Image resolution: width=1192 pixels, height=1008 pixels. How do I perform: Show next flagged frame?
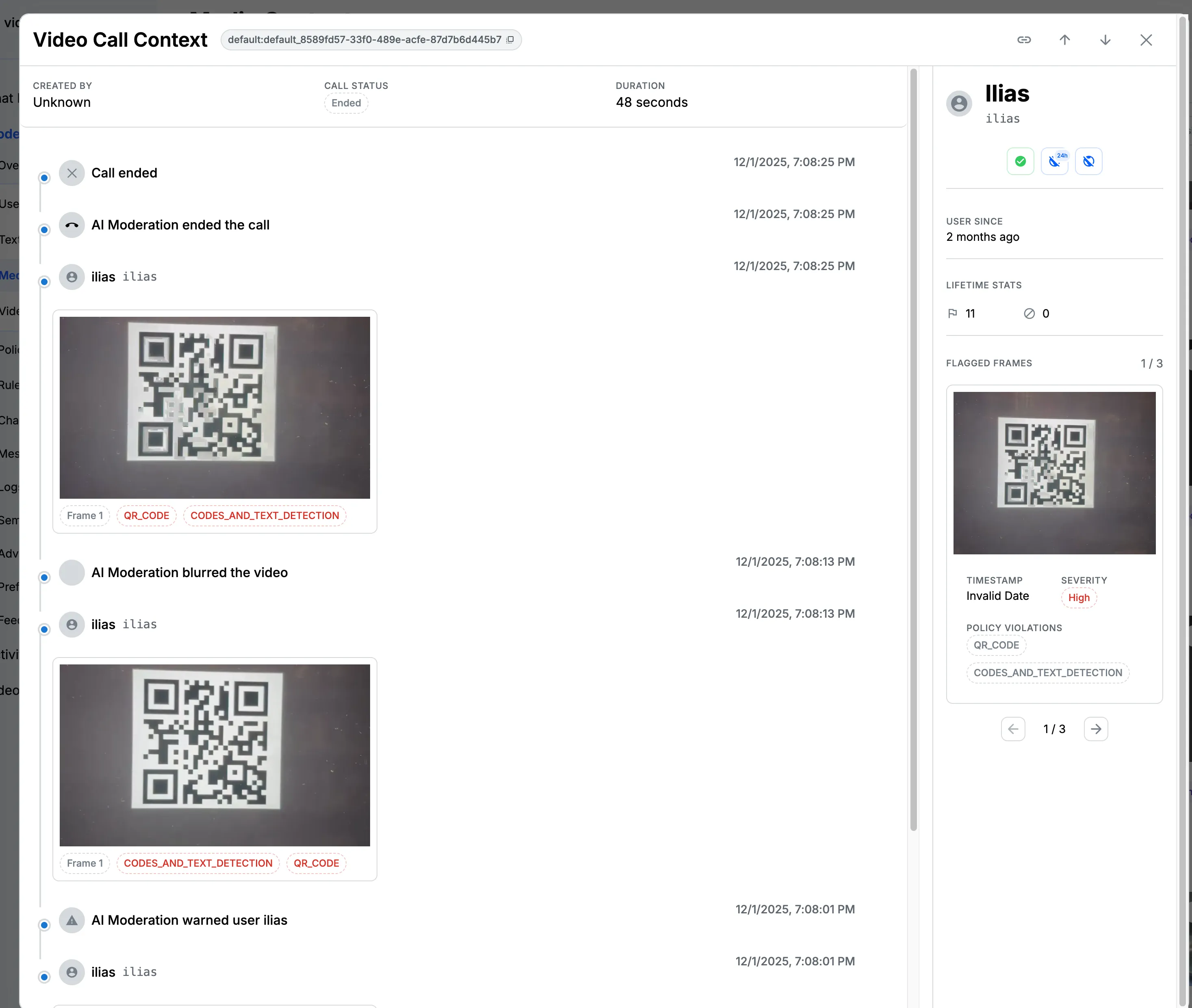[1095, 729]
